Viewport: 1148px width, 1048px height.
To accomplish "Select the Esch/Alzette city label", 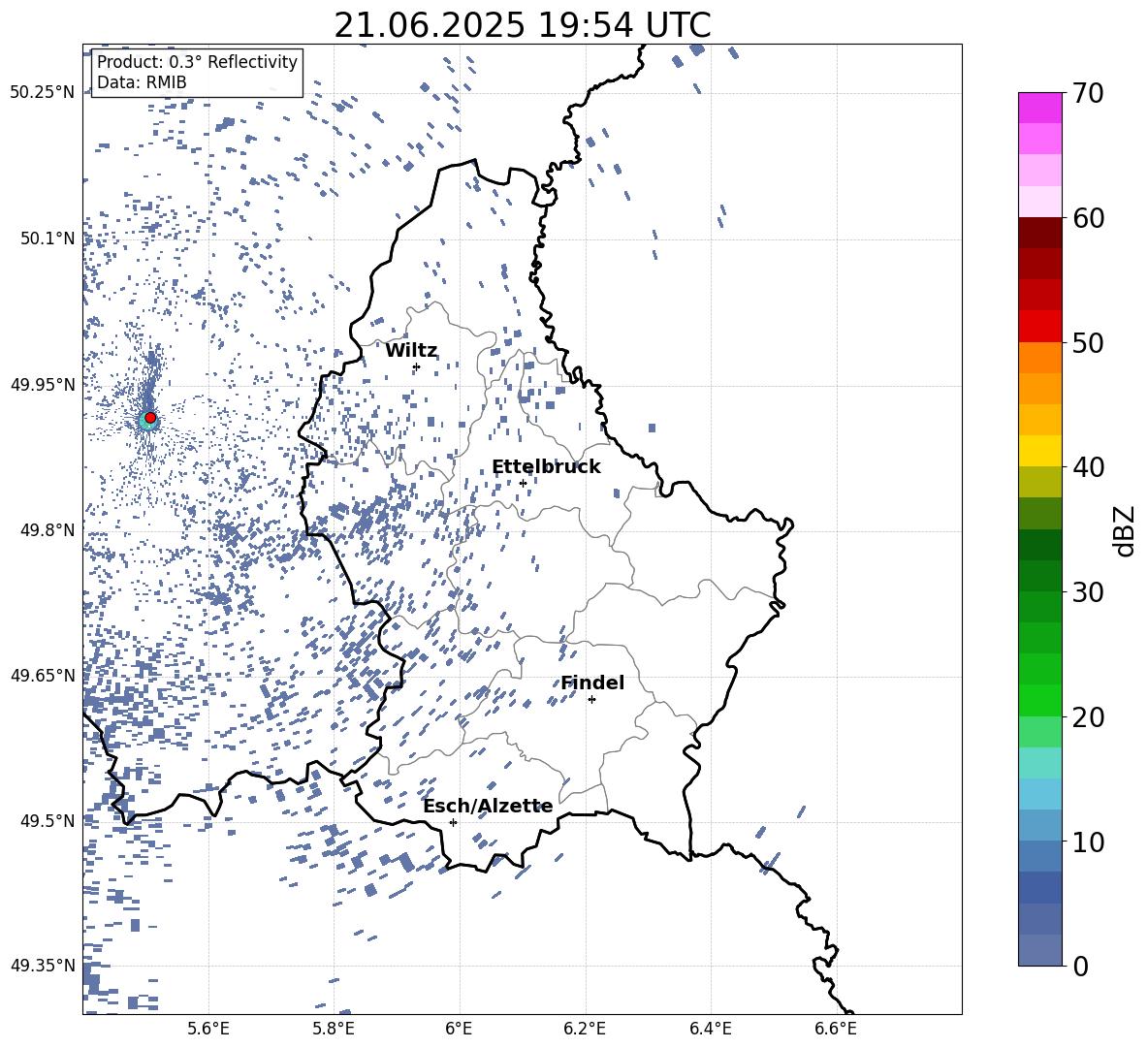I will tap(489, 807).
